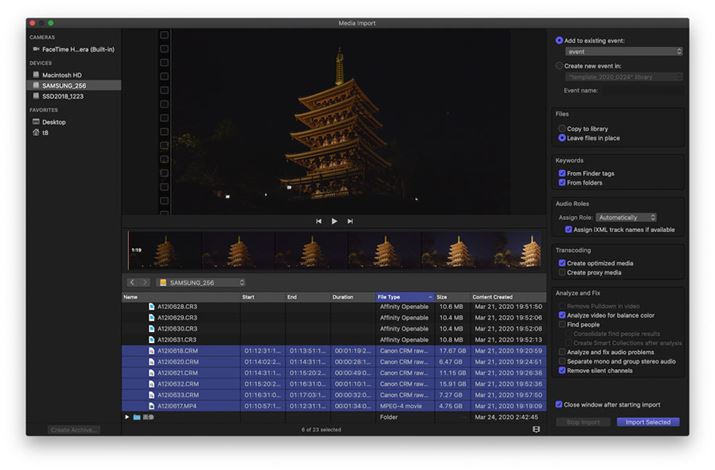Jump to previous clip with skip-back icon
The width and height of the screenshot is (715, 470).
click(319, 221)
